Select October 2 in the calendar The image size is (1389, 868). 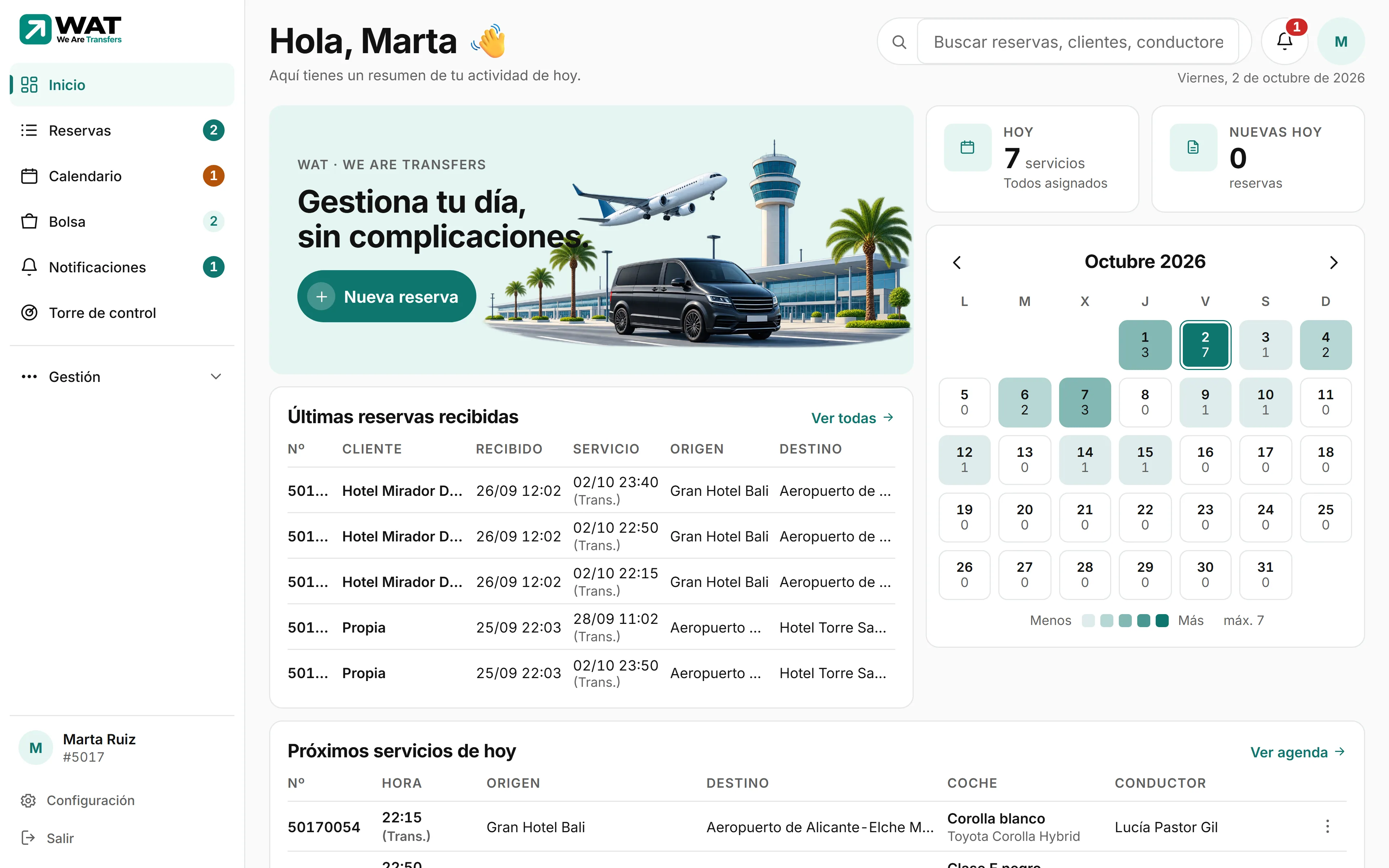pos(1205,344)
